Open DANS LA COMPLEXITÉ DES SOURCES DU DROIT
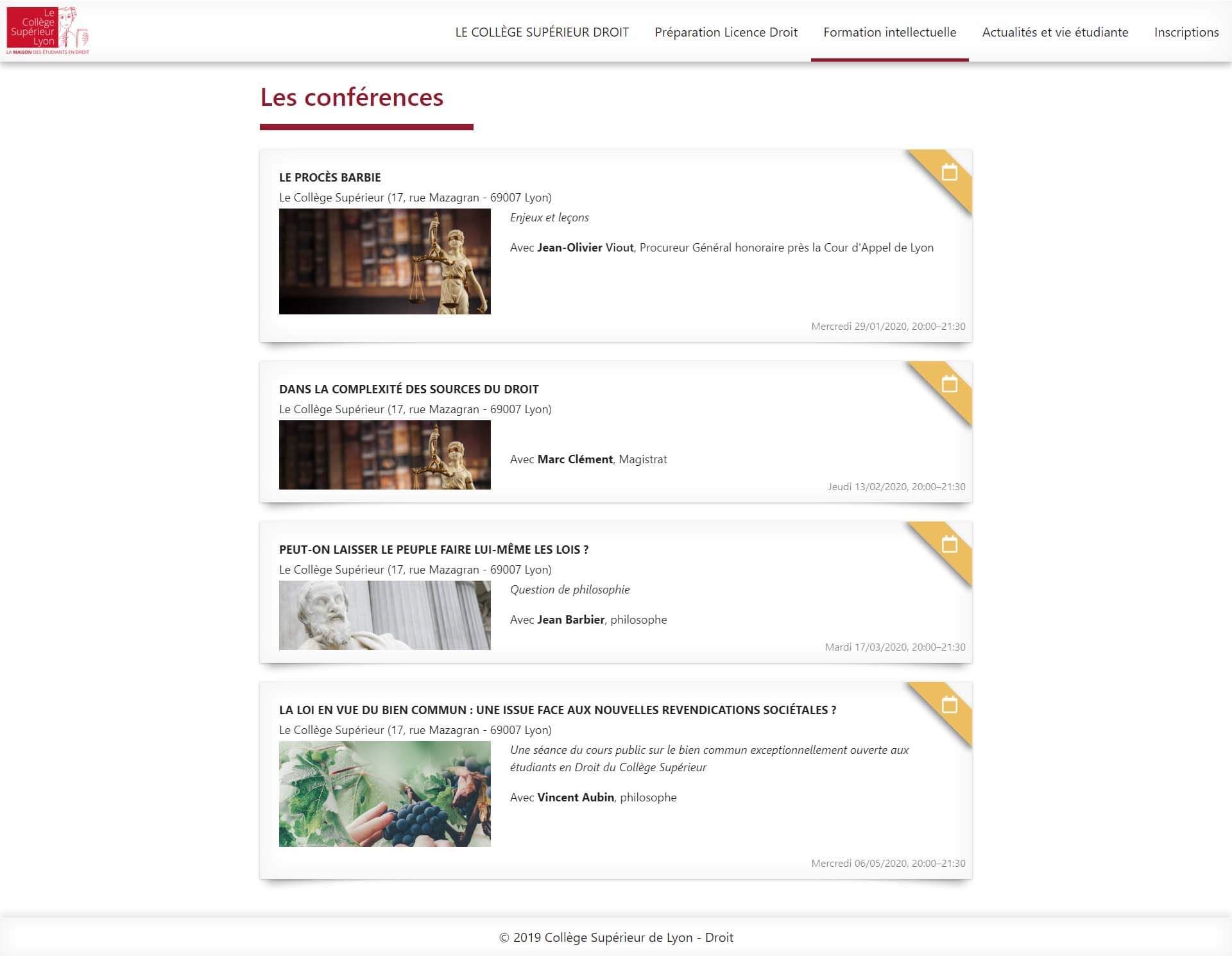 (x=409, y=389)
